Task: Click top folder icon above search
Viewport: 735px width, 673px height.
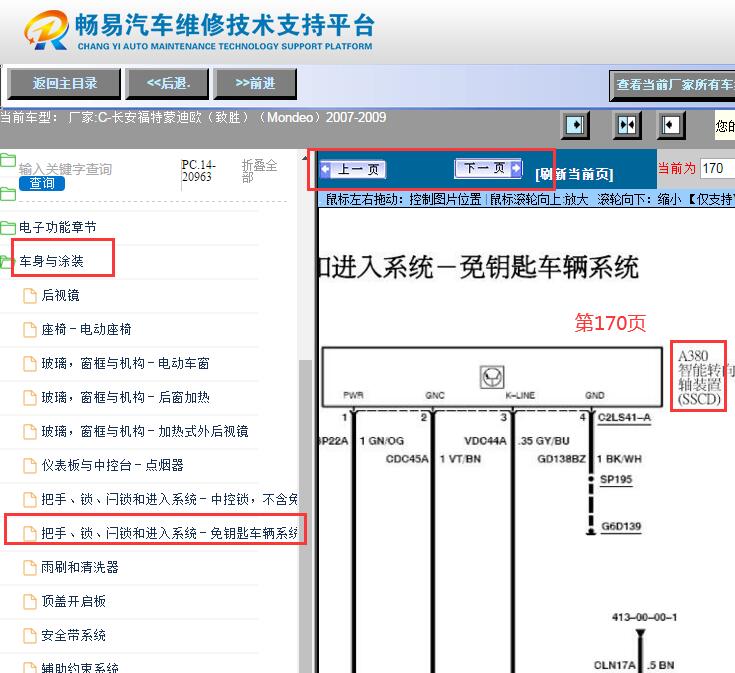Action: click(8, 160)
